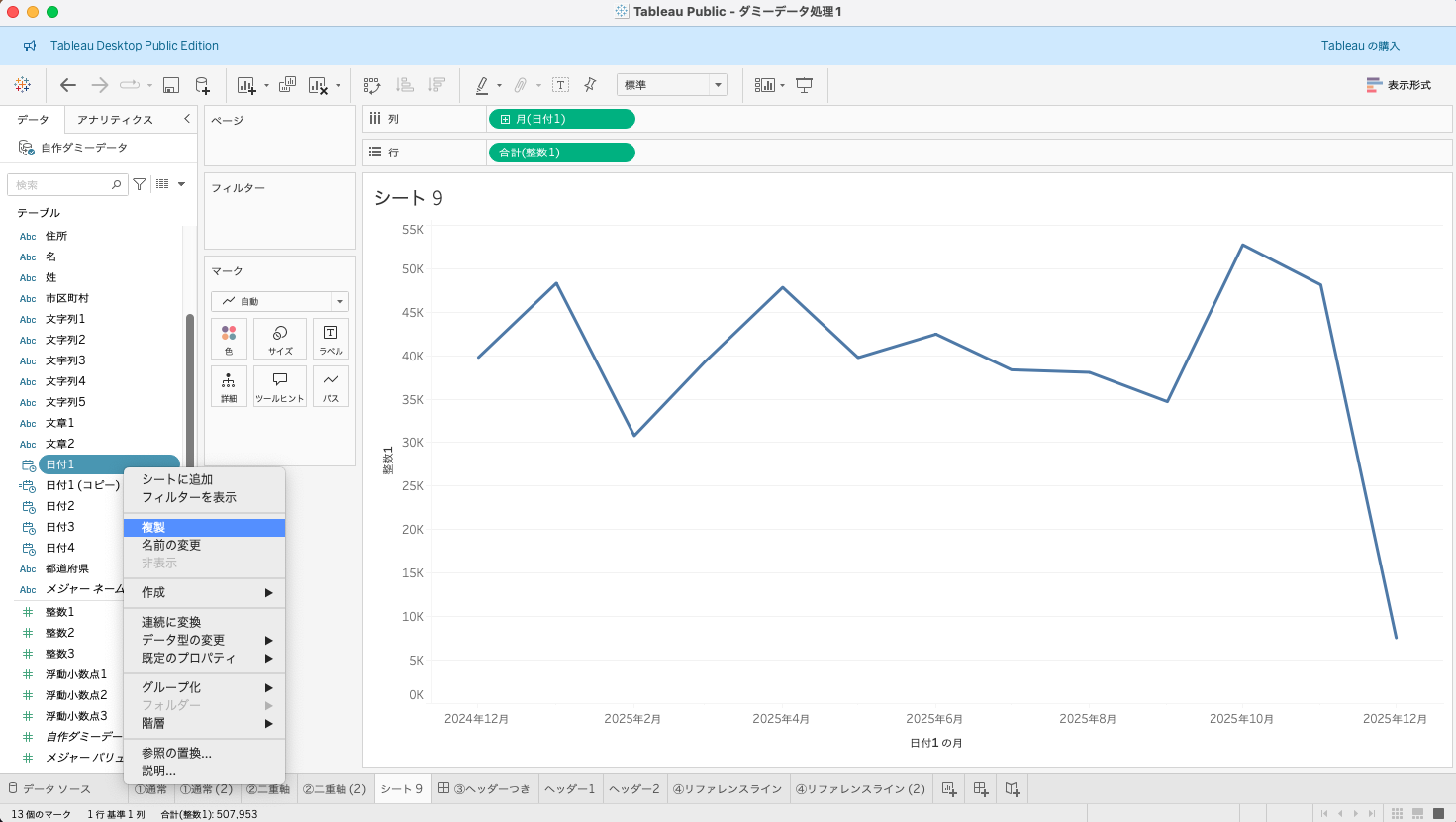Add a new data source
The image size is (1456, 822).
(202, 85)
